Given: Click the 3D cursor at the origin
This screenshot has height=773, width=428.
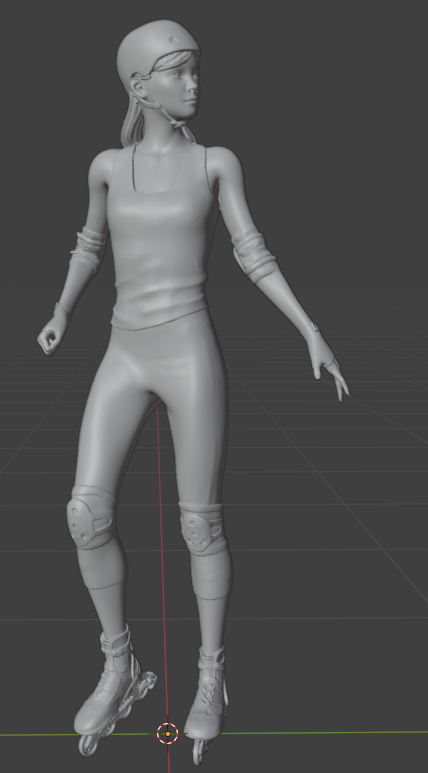Looking at the screenshot, I should [168, 734].
